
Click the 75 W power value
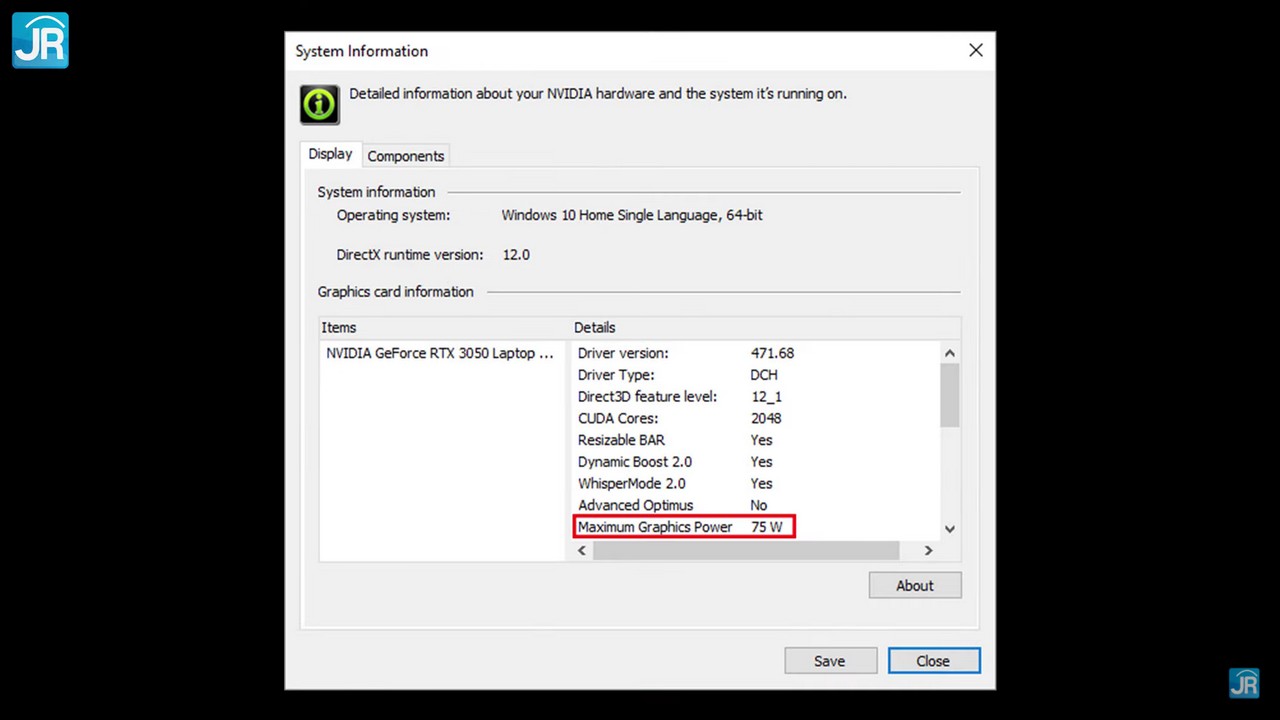(x=766, y=527)
